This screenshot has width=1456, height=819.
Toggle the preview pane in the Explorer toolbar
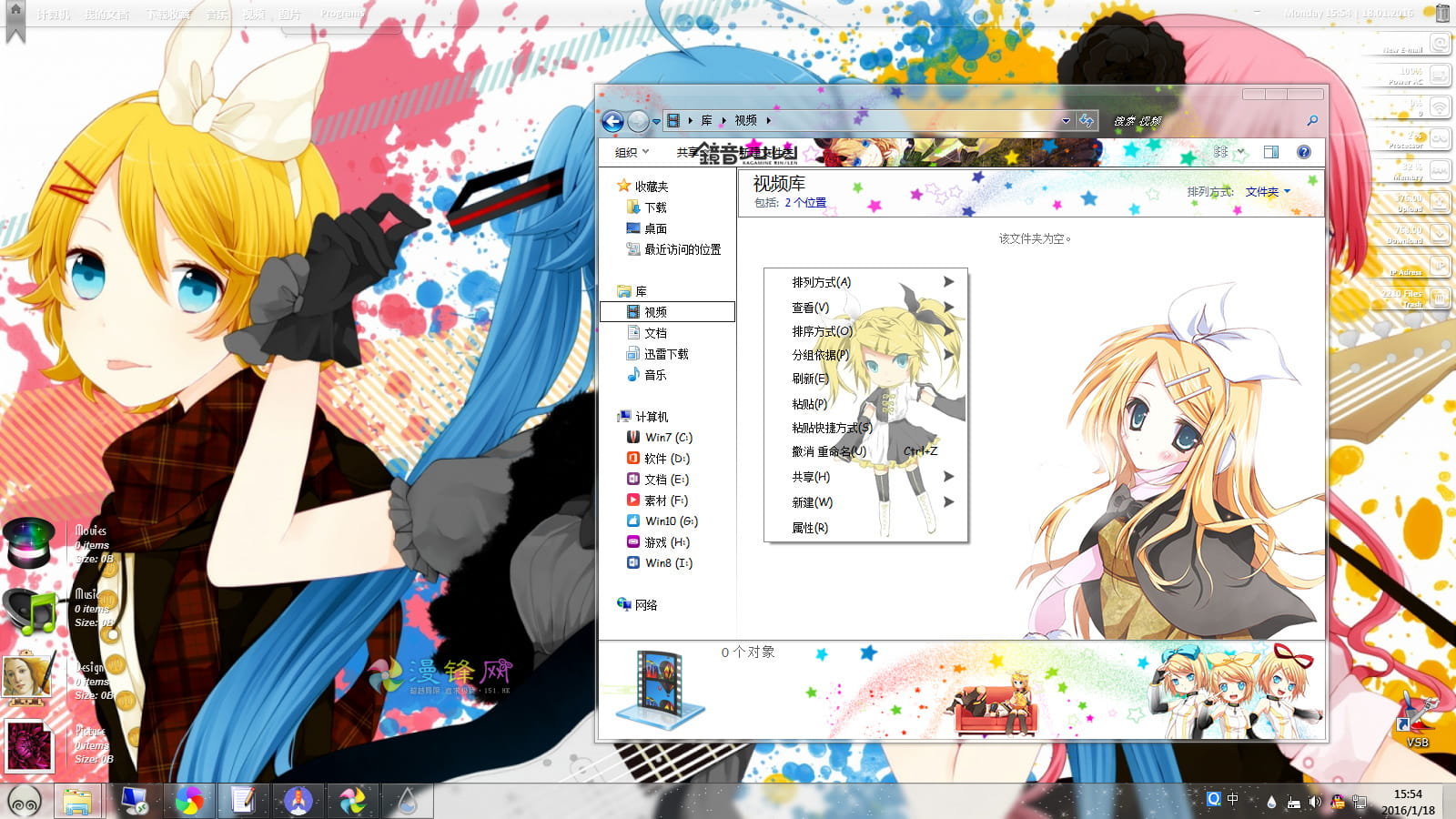tap(1270, 152)
